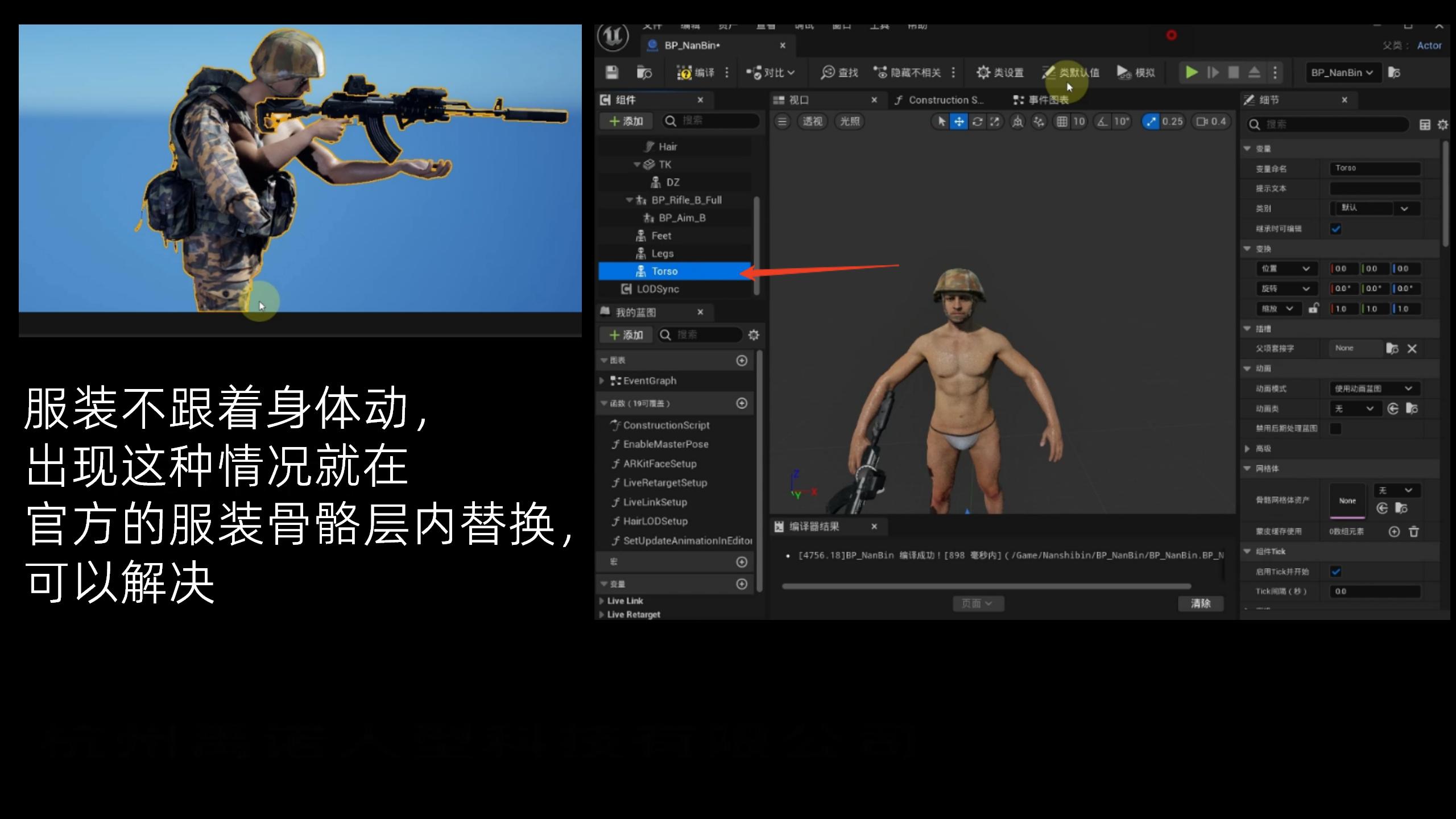Viewport: 1456px width, 819px height.
Task: Toggle scale lock icon beside 缩放
Action: [1313, 308]
